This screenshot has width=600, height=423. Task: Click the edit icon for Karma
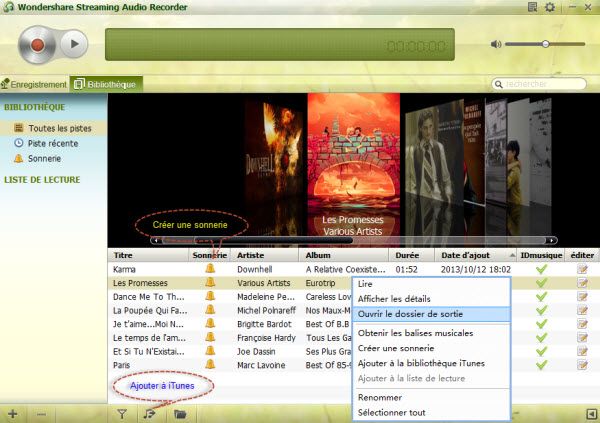(x=582, y=269)
